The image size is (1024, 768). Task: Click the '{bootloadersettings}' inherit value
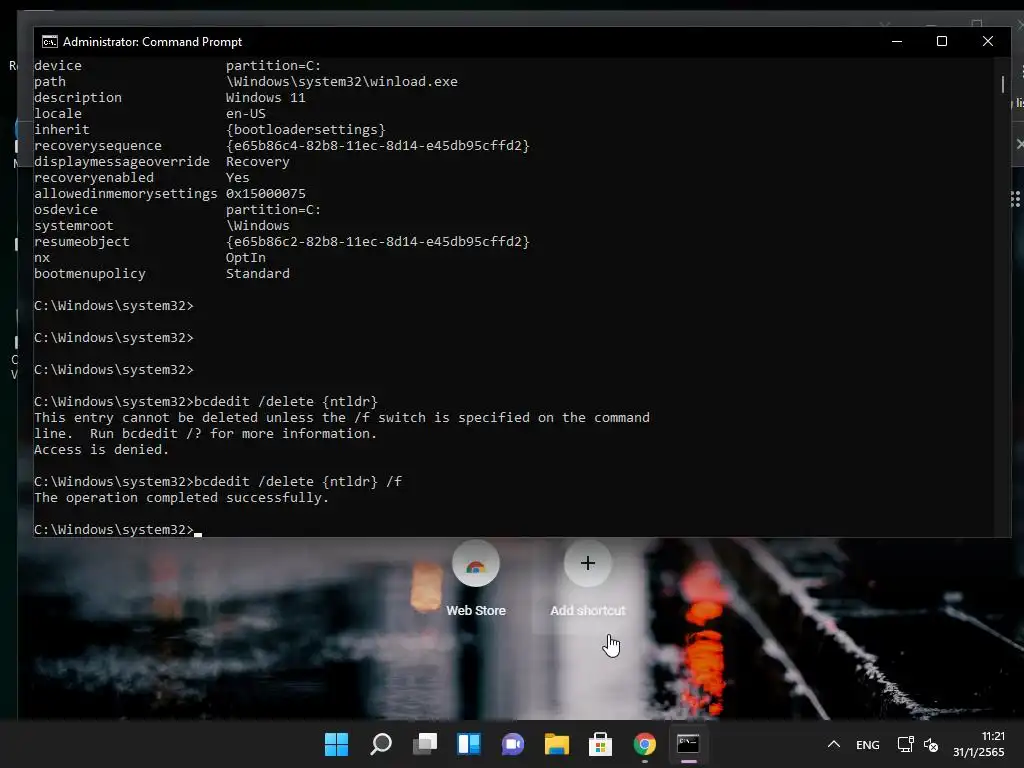[306, 129]
